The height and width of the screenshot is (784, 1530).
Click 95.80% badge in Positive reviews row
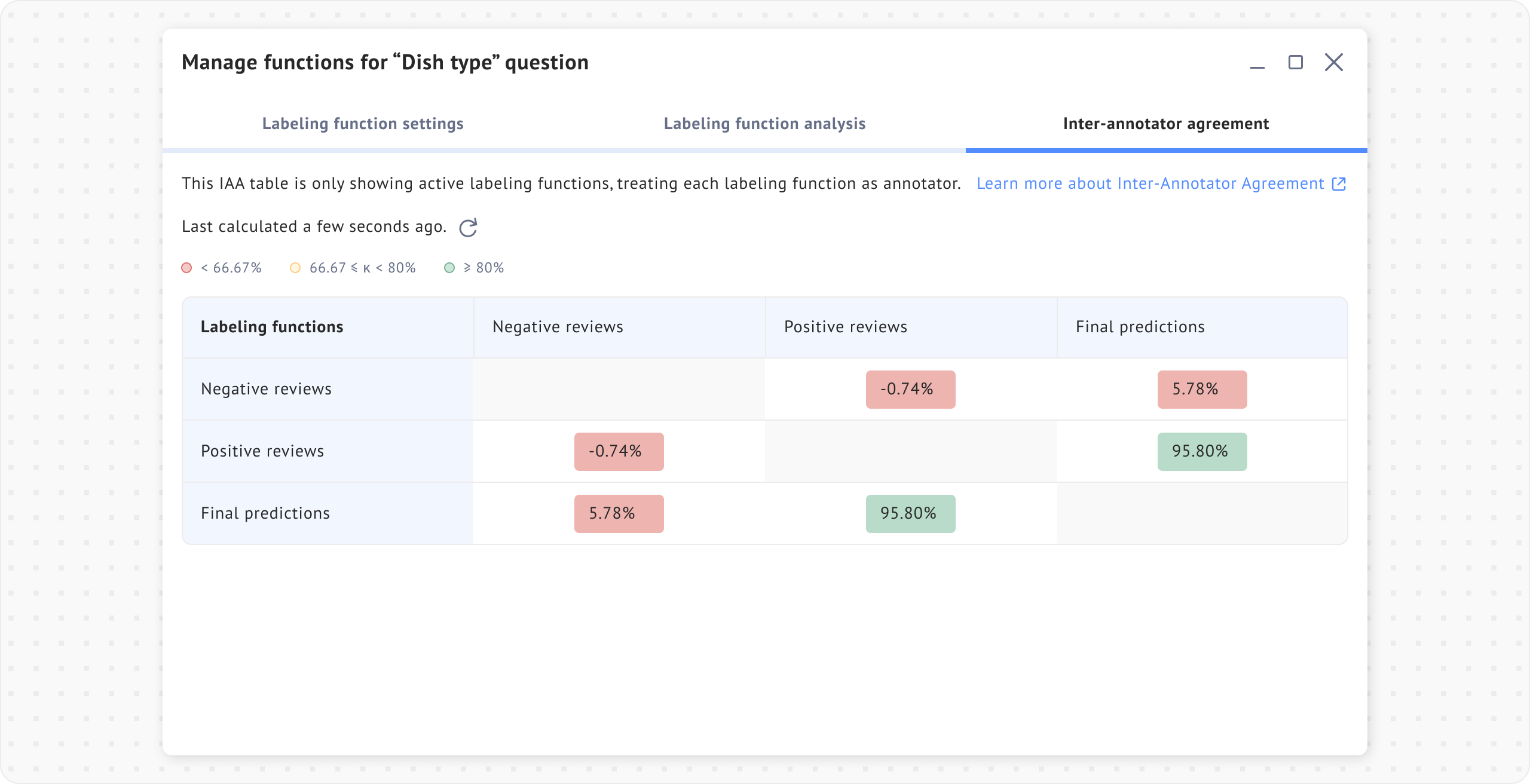pos(1202,452)
